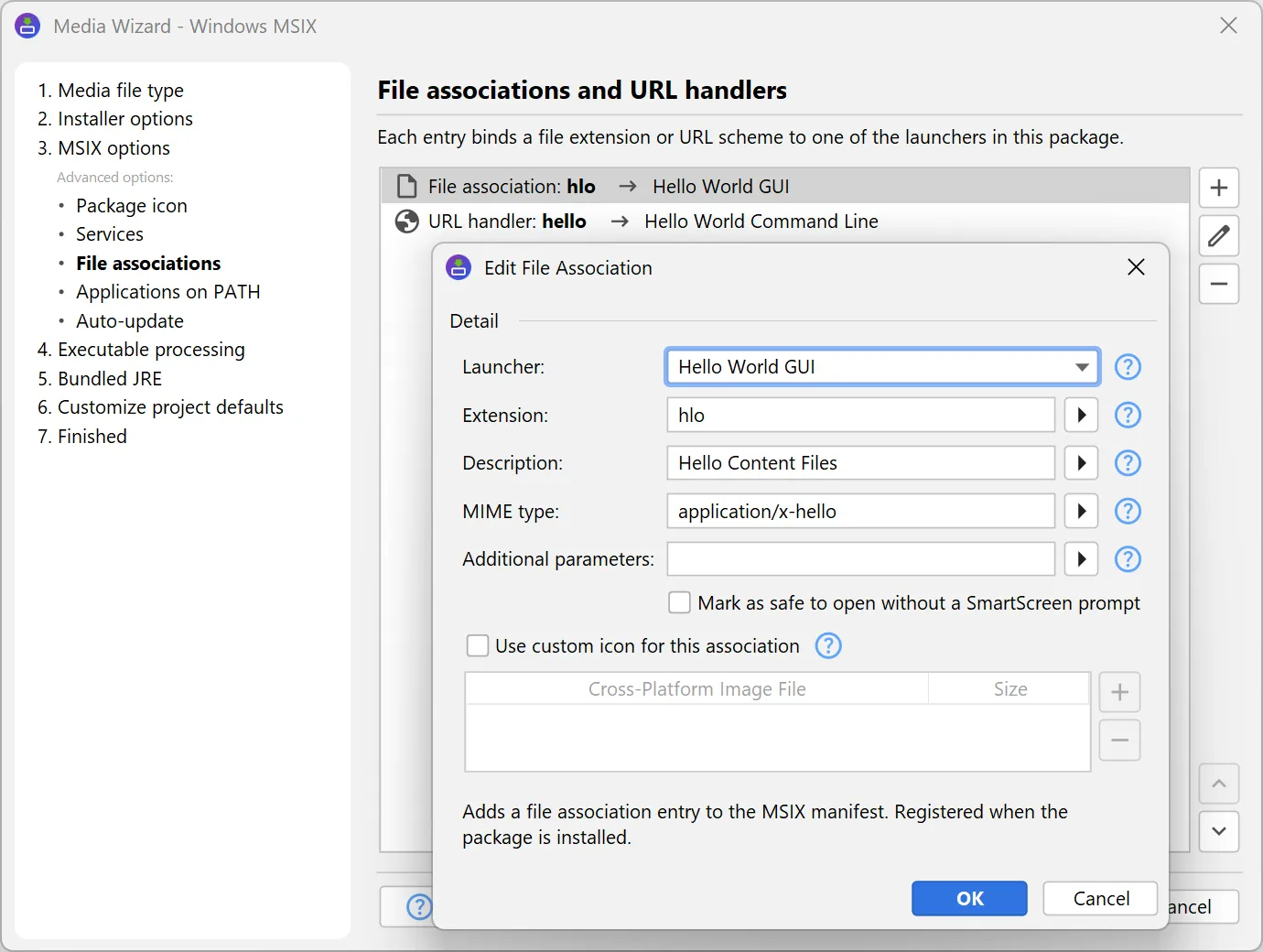
Task: Select the URL handler: hello row
Action: click(785, 222)
